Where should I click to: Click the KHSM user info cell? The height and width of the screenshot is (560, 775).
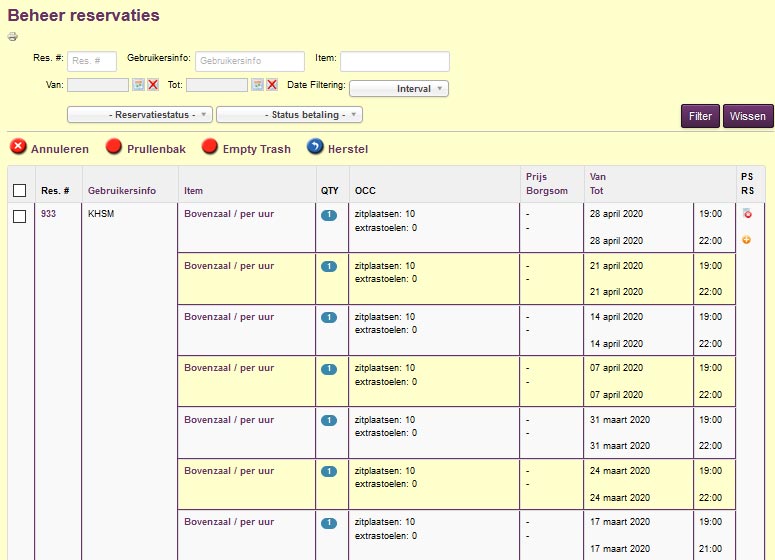coord(101,214)
